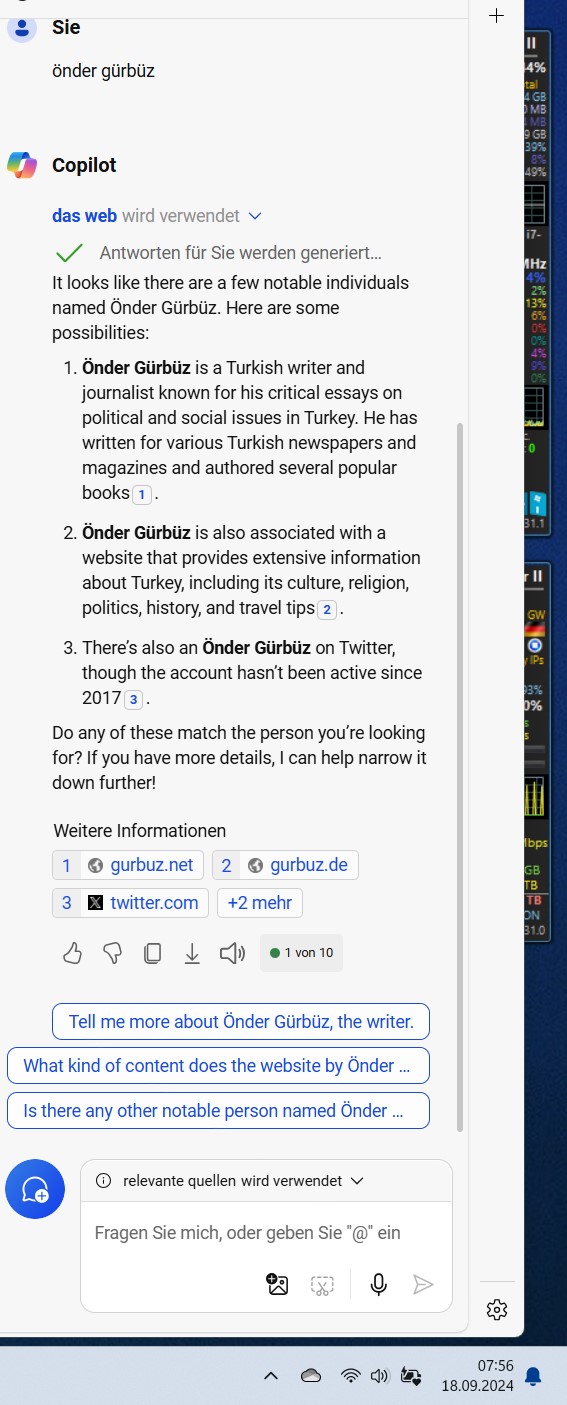Click the thumbs down dislike icon
Screen dimensions: 567x1405
click(x=112, y=953)
